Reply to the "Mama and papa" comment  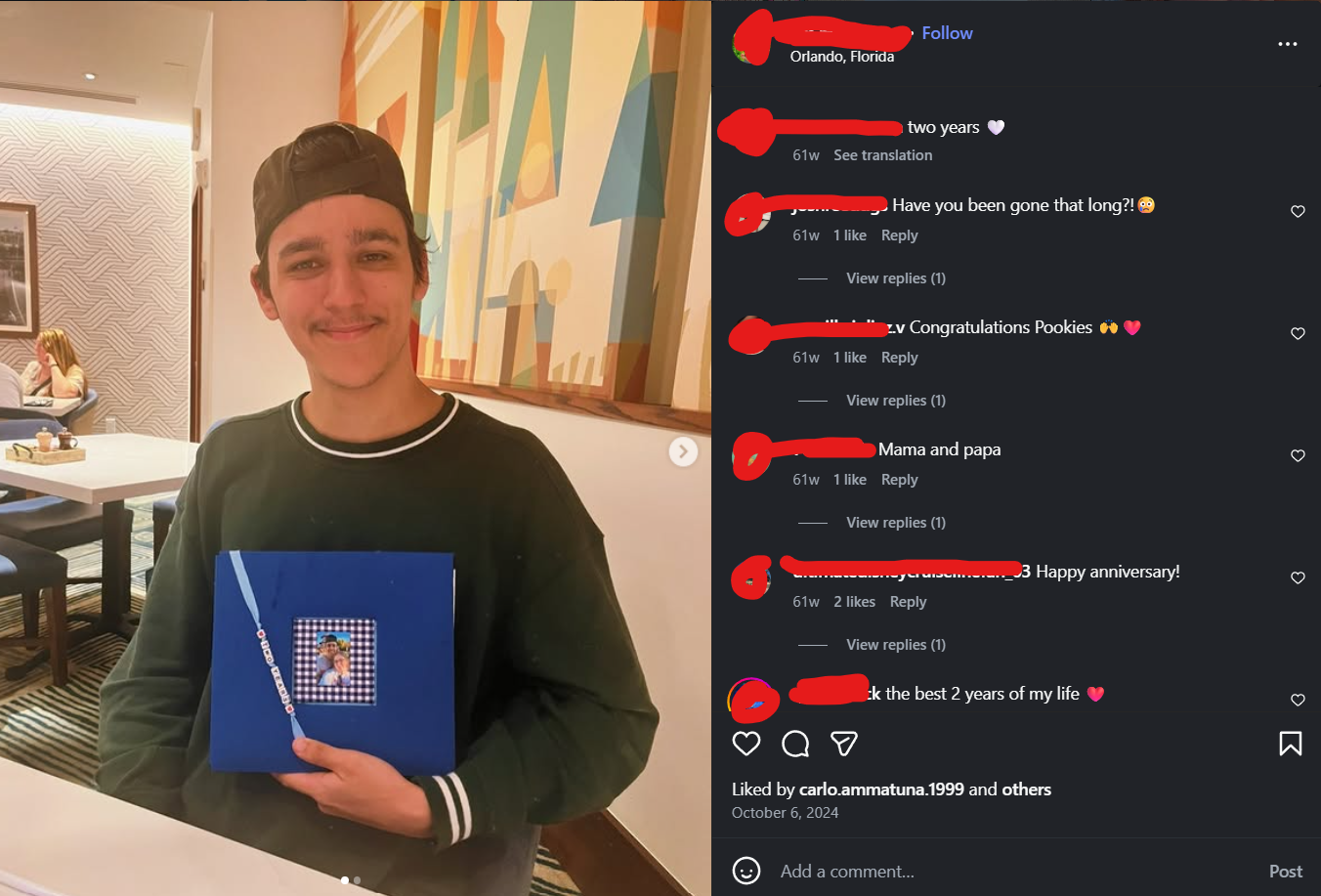coord(899,480)
